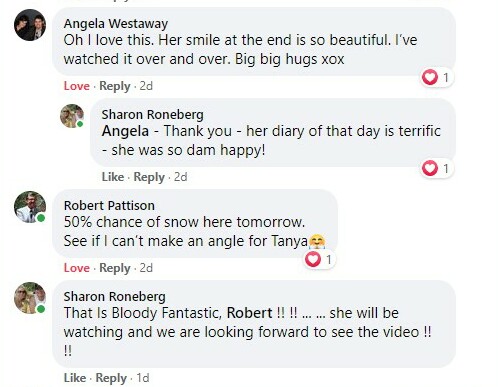Open Robert Pattison's profile avatar
This screenshot has height=387, width=498.
(30, 207)
